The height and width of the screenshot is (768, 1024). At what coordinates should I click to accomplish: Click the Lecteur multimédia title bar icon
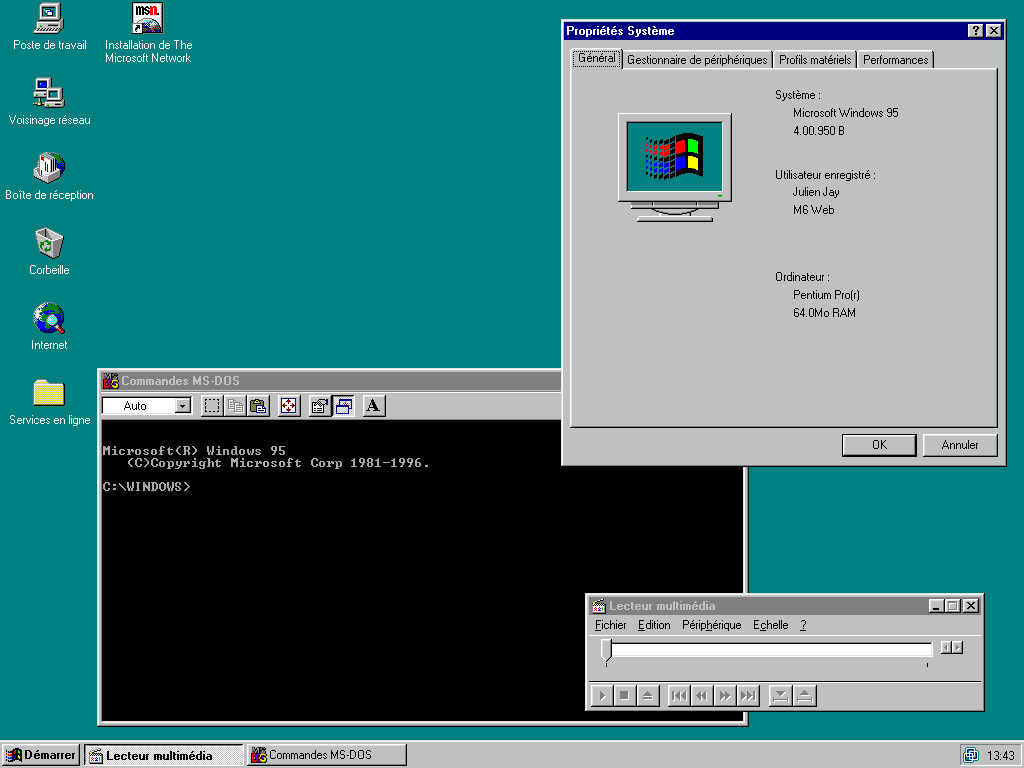[x=598, y=606]
